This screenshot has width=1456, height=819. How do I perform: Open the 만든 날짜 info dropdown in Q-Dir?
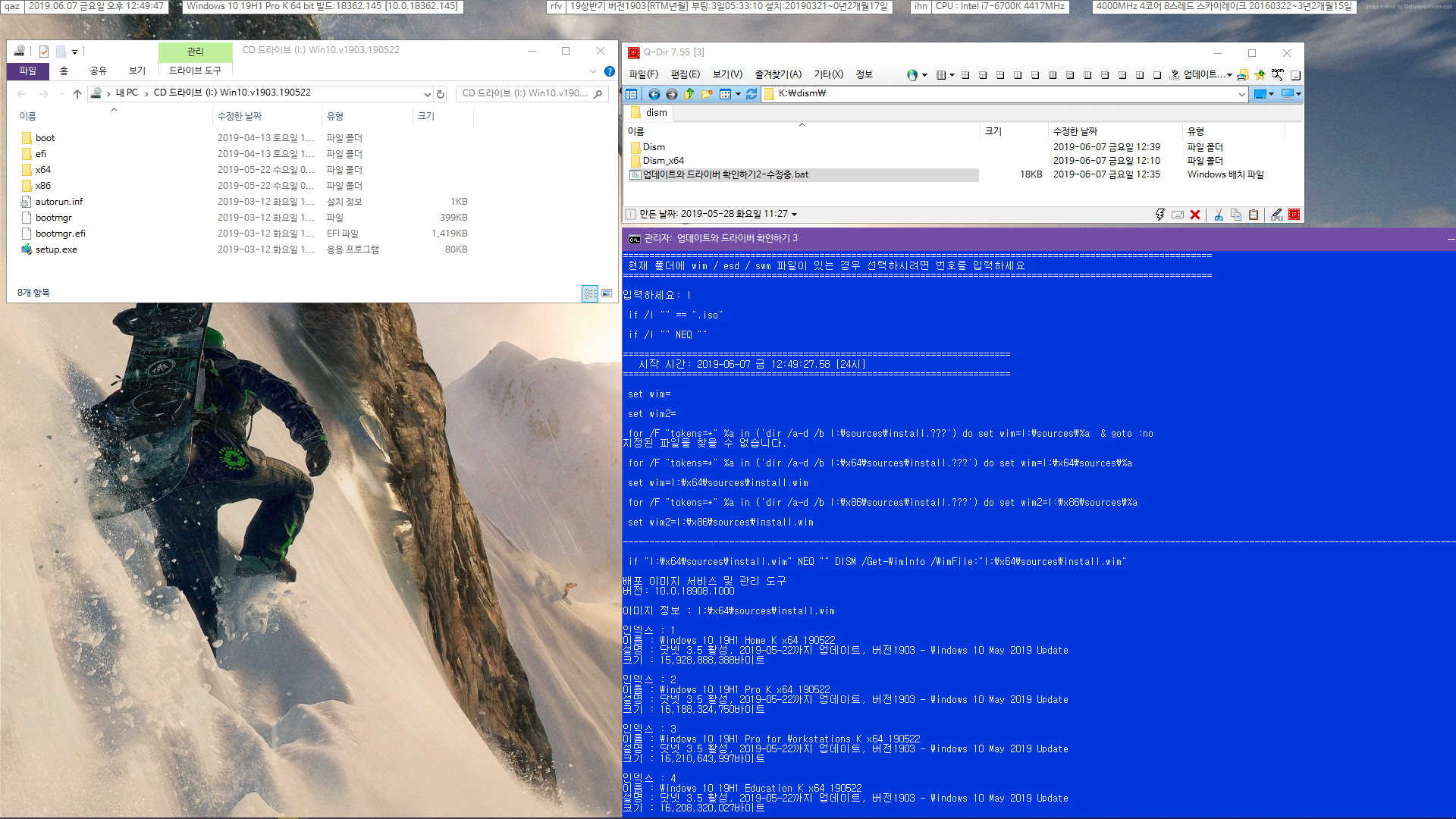click(794, 215)
